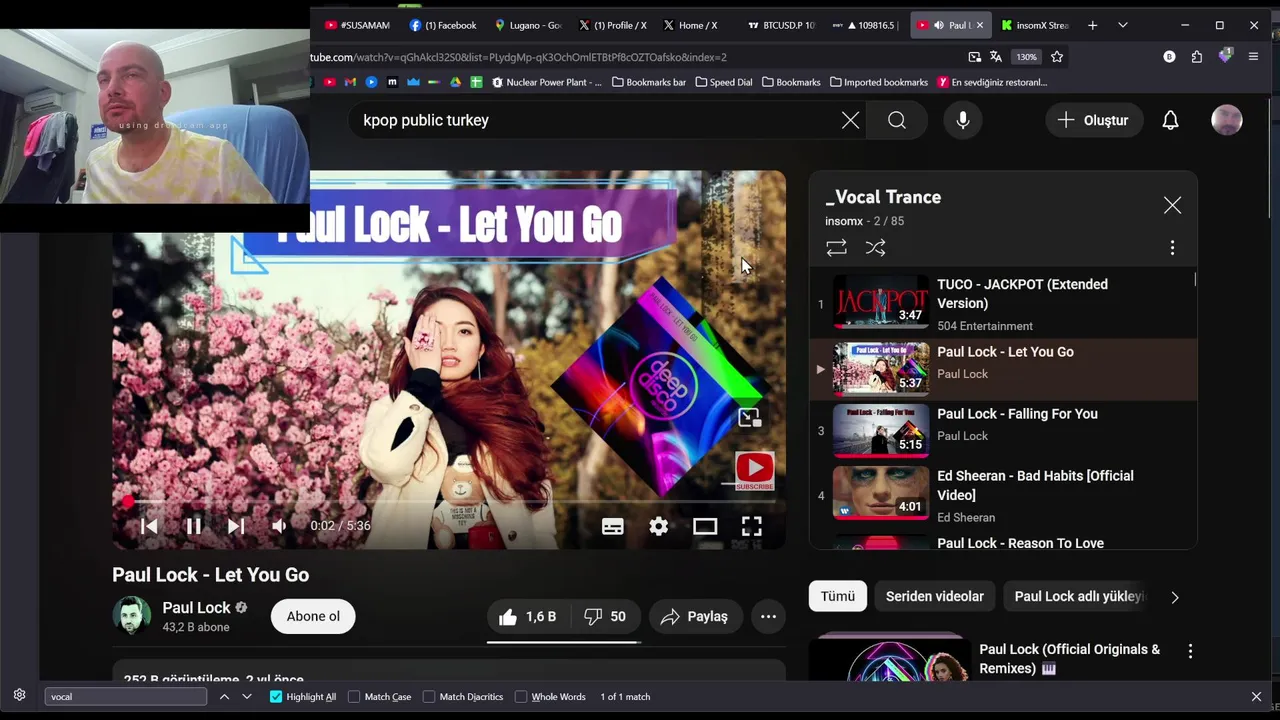Close the find bar

pyautogui.click(x=1256, y=696)
